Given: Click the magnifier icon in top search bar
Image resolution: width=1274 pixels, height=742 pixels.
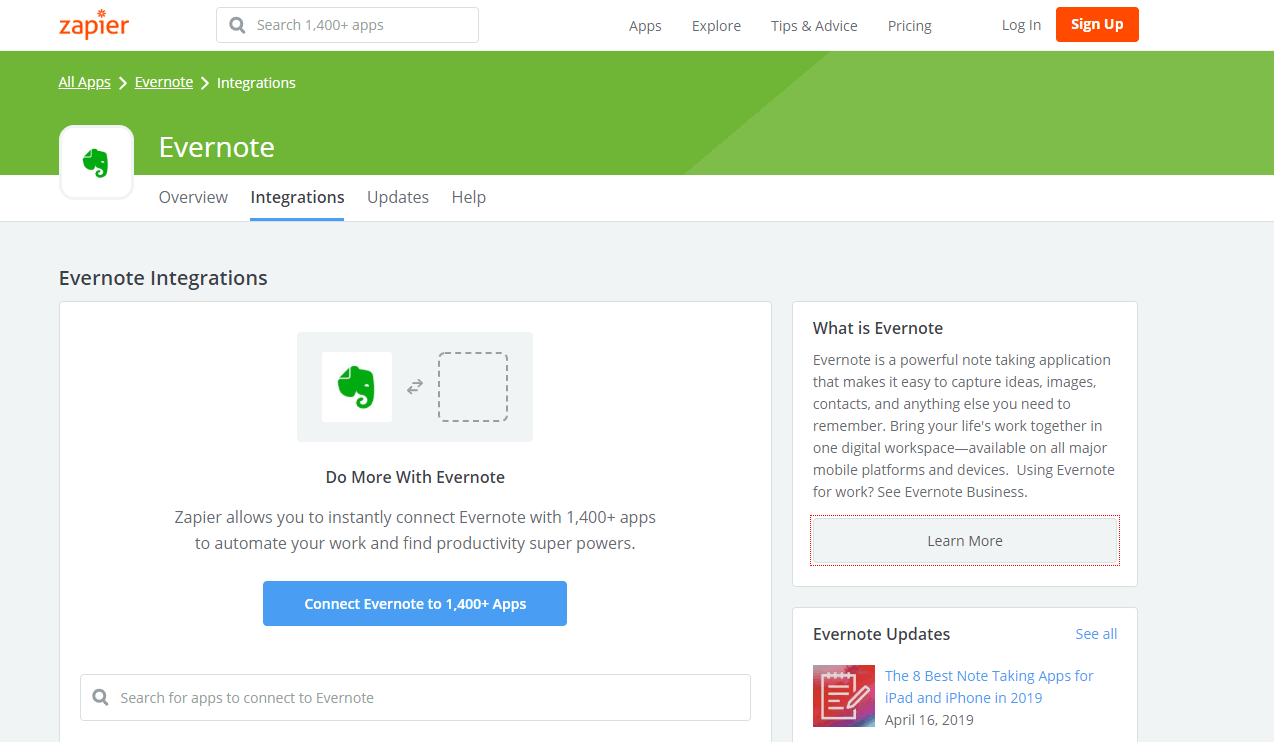Looking at the screenshot, I should click(x=237, y=25).
